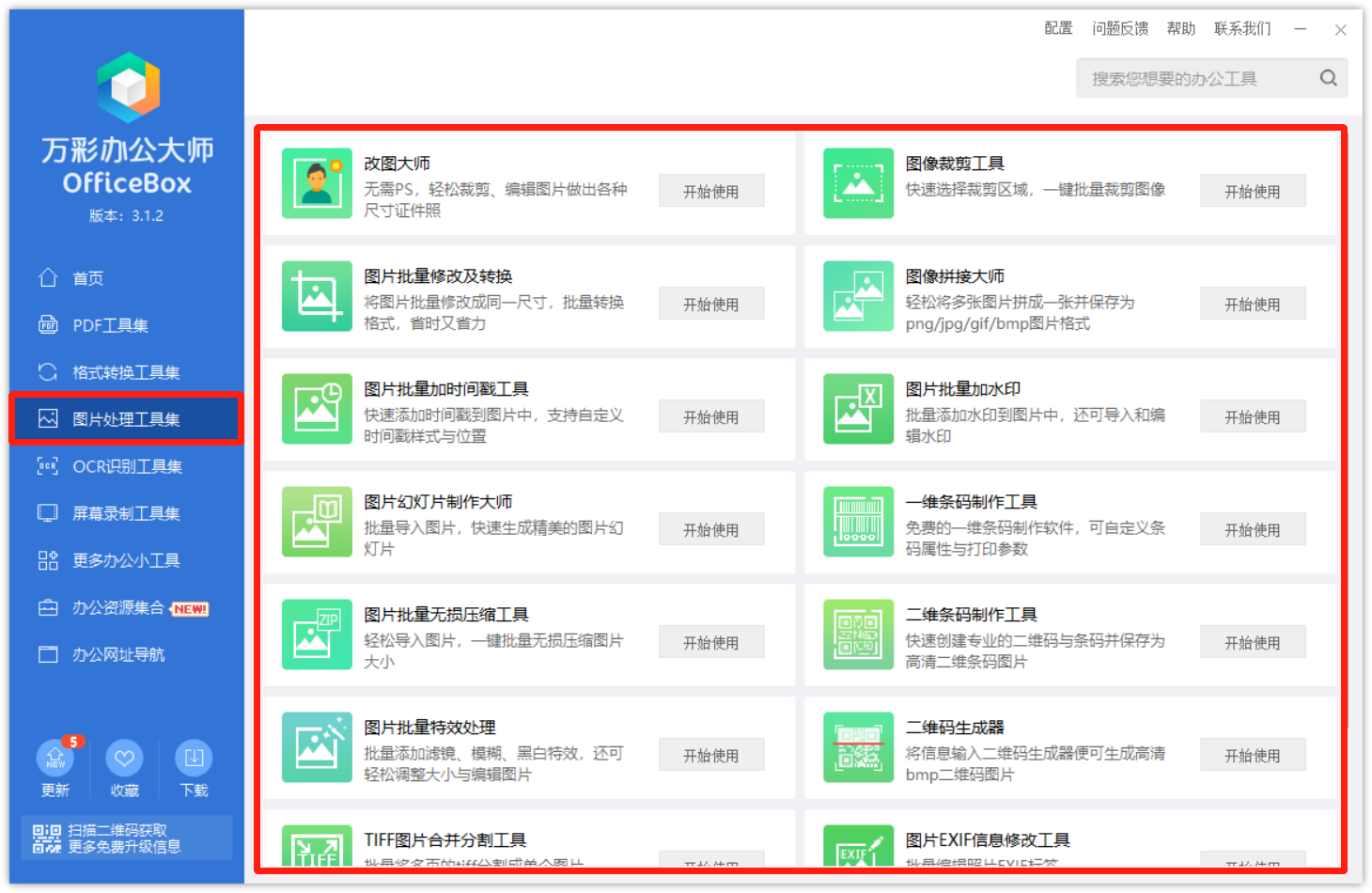Click 开始使用 for 二维码生成器
This screenshot has height=893, width=1372.
click(1253, 755)
